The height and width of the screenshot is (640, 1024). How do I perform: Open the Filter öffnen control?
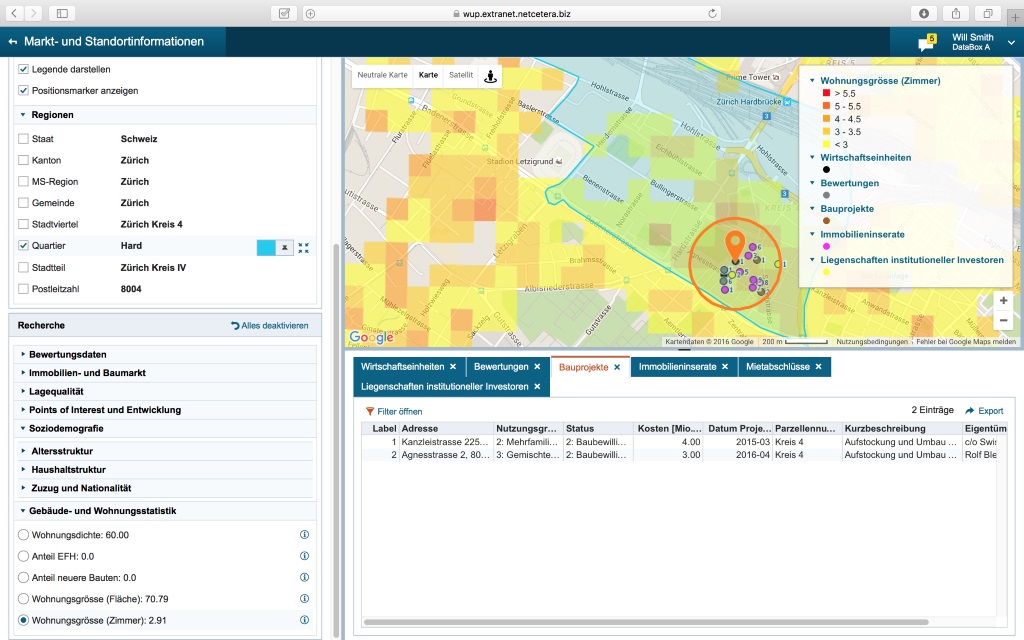(x=394, y=411)
